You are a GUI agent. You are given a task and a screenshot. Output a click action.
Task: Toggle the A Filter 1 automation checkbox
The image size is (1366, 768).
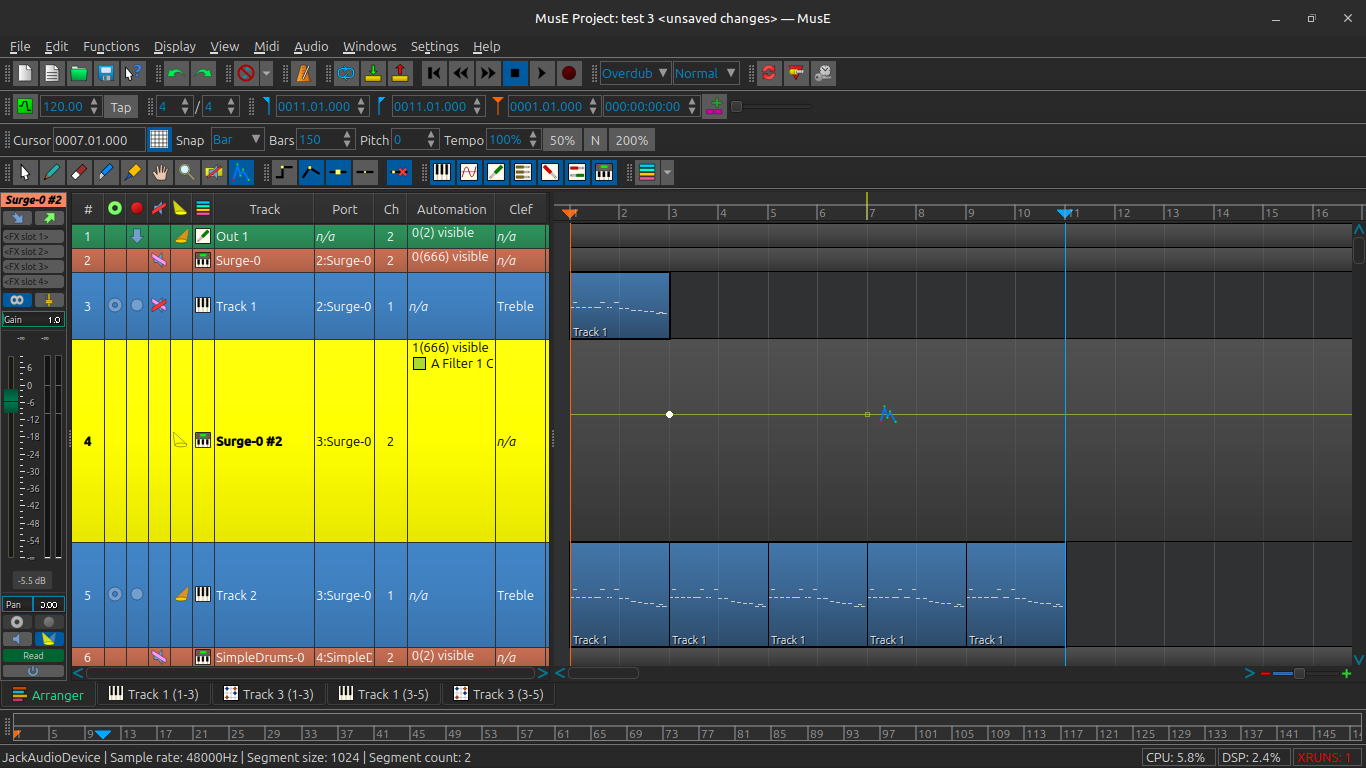coord(420,364)
